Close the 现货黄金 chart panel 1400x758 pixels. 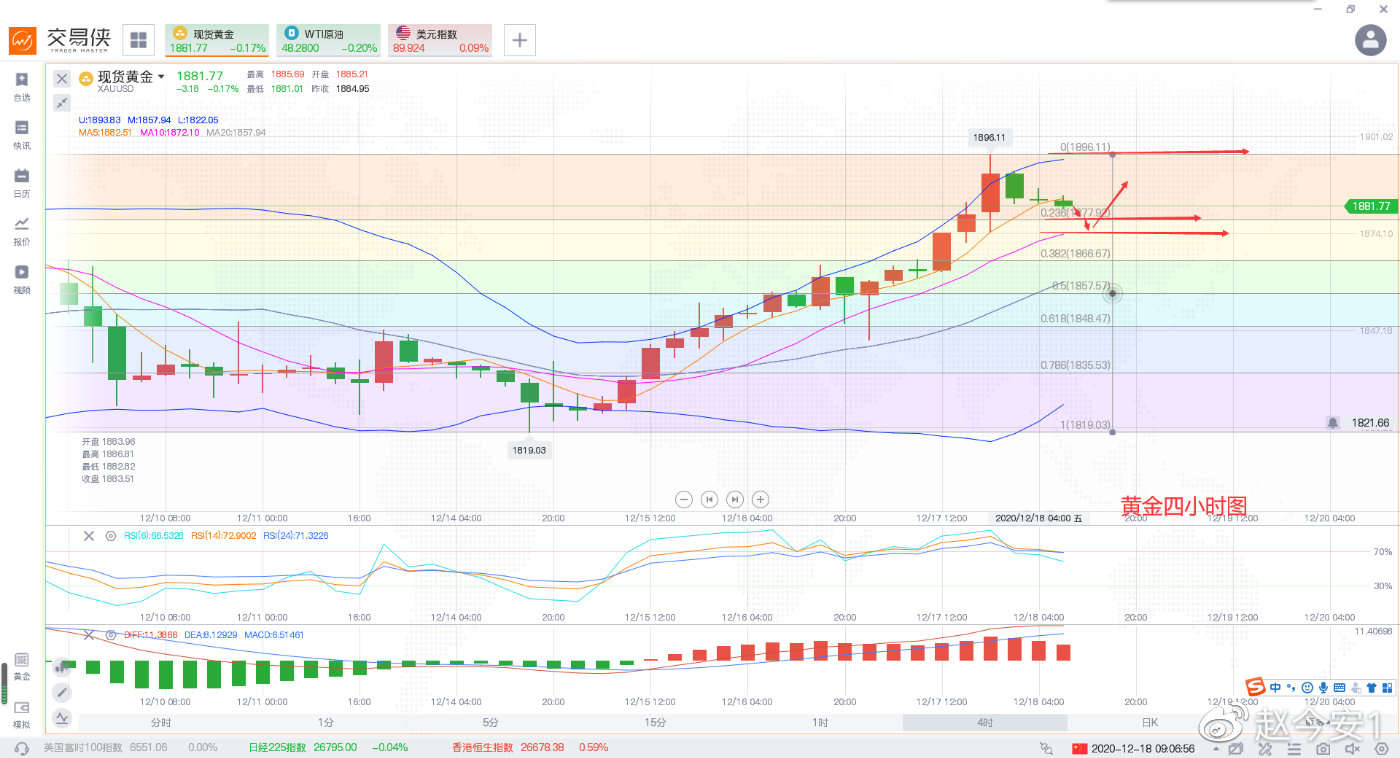point(62,78)
